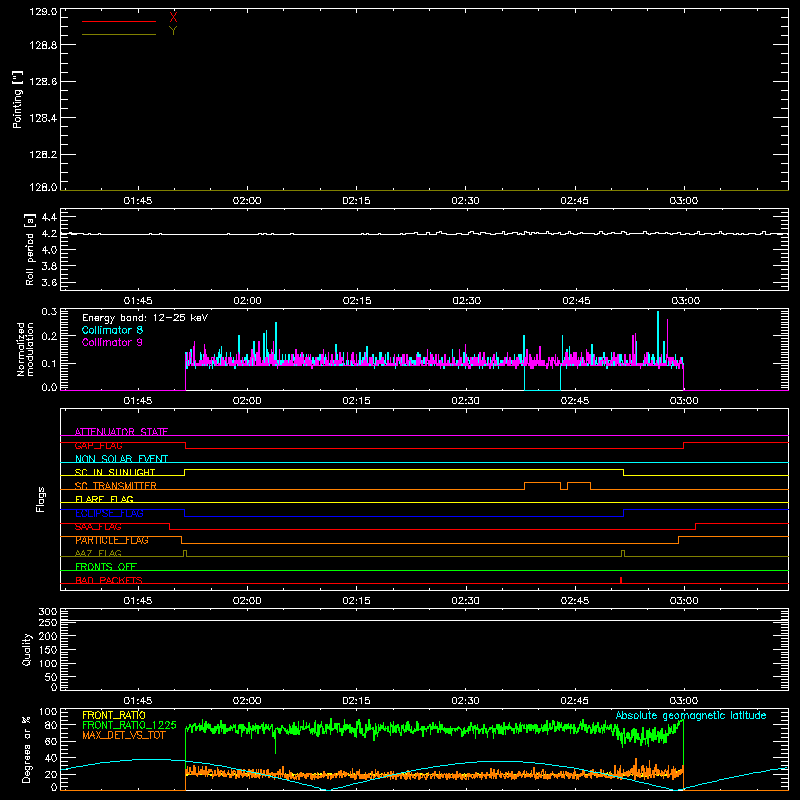
Task: Click the red X legend line
Action: point(119,21)
